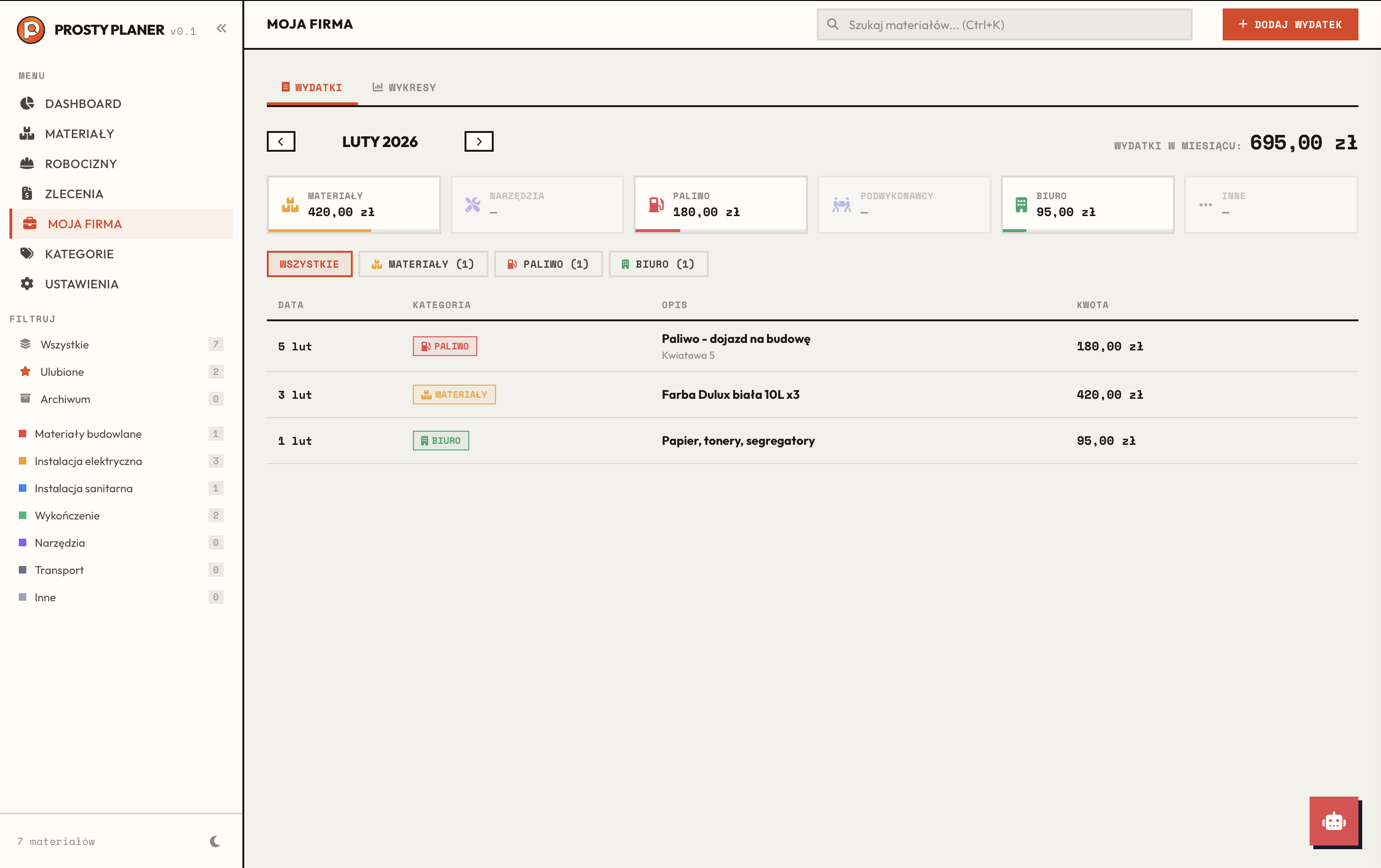Go to next month arrow

[x=478, y=141]
